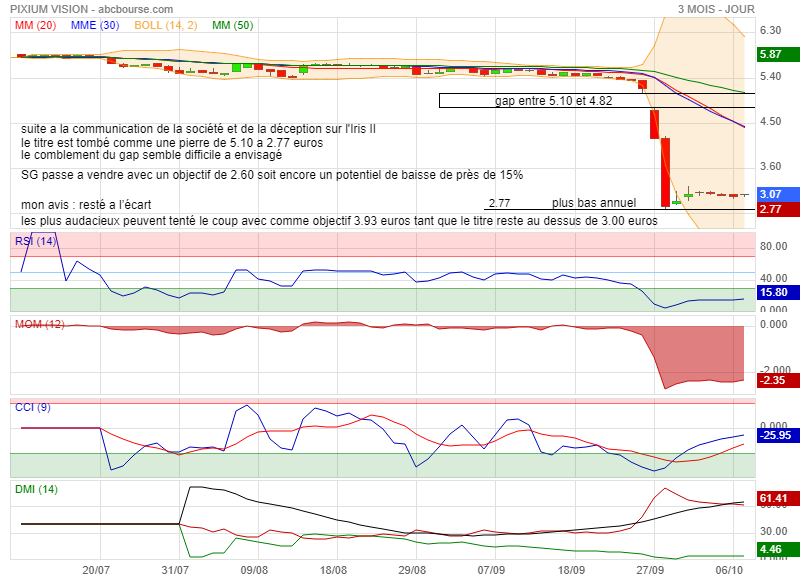This screenshot has height=580, width=800.
Task: Select the blue "MME (30)" legend label
Action: click(95, 26)
